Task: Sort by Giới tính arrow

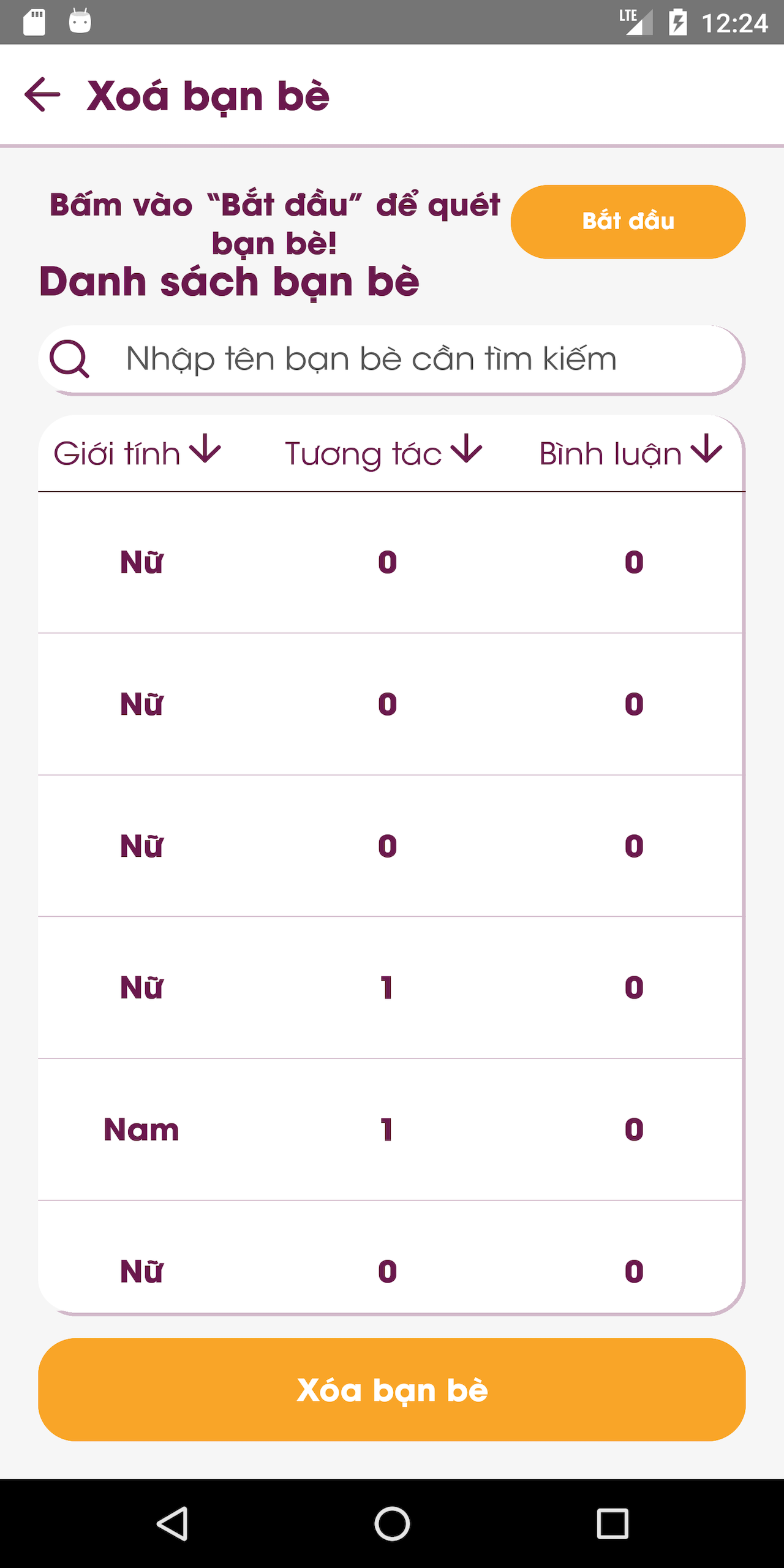Action: [205, 449]
